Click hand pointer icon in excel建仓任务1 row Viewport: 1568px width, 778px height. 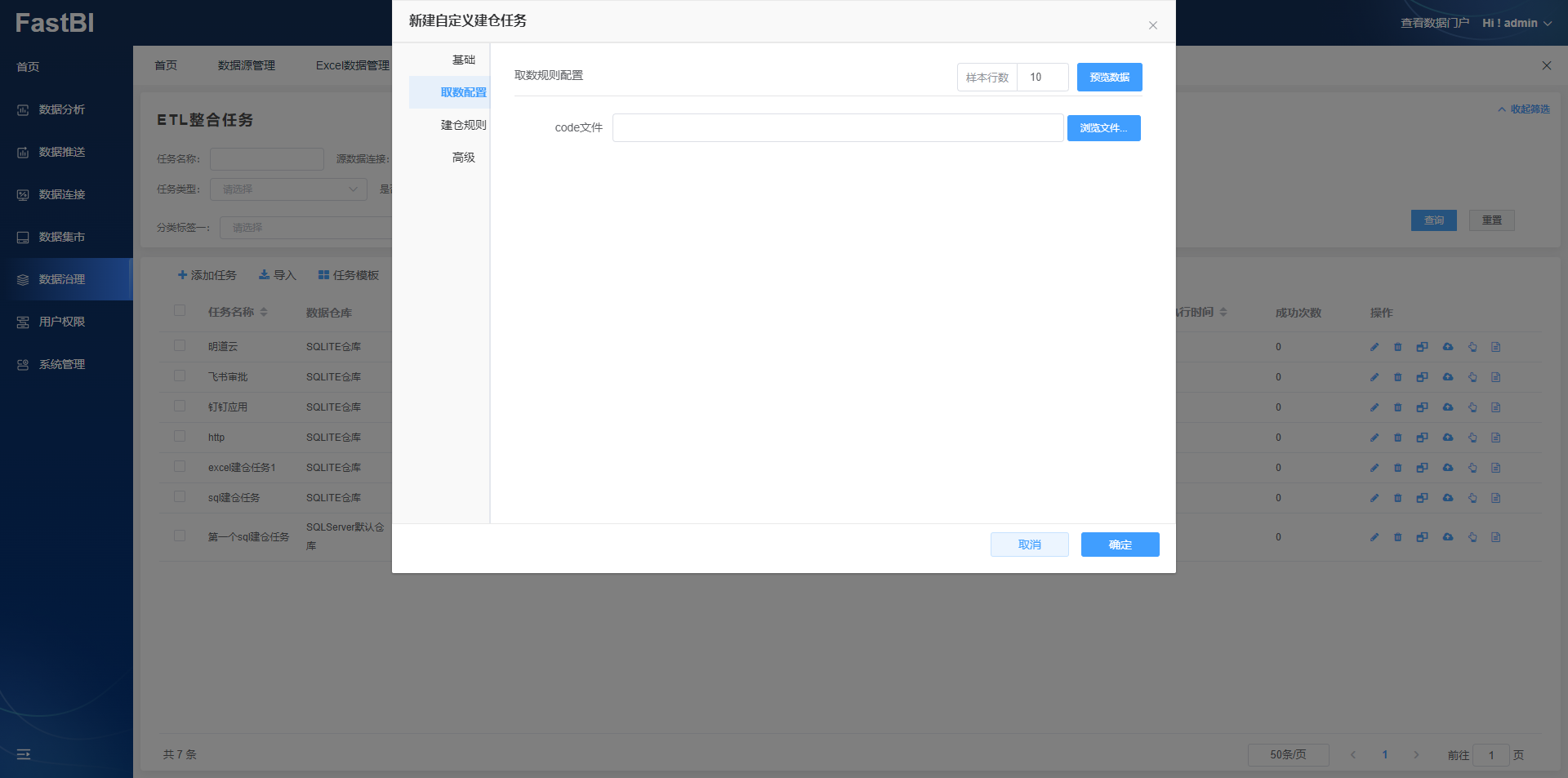pos(1472,468)
